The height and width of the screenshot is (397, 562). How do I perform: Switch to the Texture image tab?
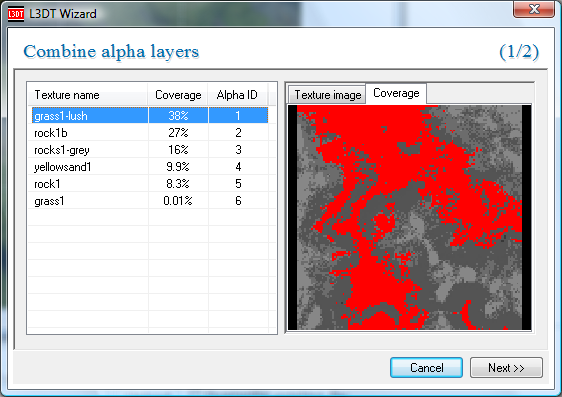coord(327,95)
